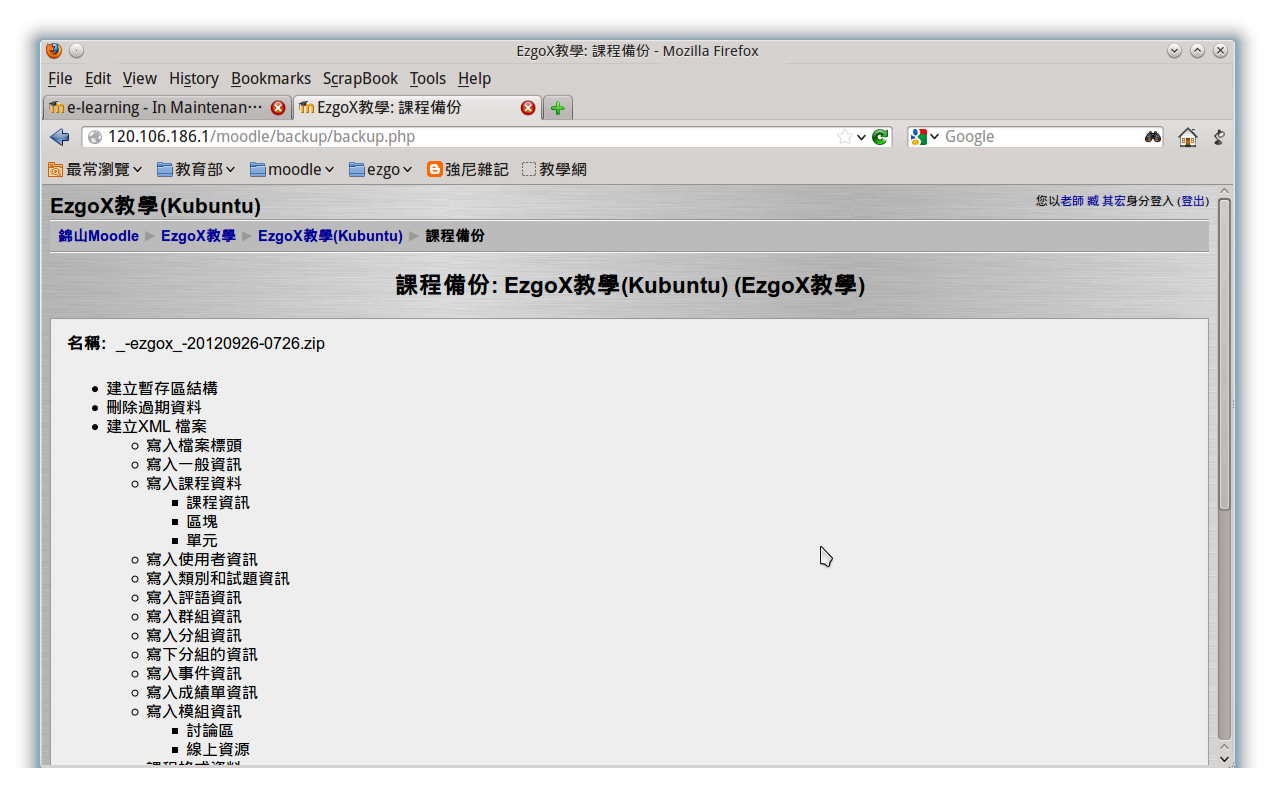Open the Help menu
Viewport: 1275px width, 809px height.
(475, 78)
